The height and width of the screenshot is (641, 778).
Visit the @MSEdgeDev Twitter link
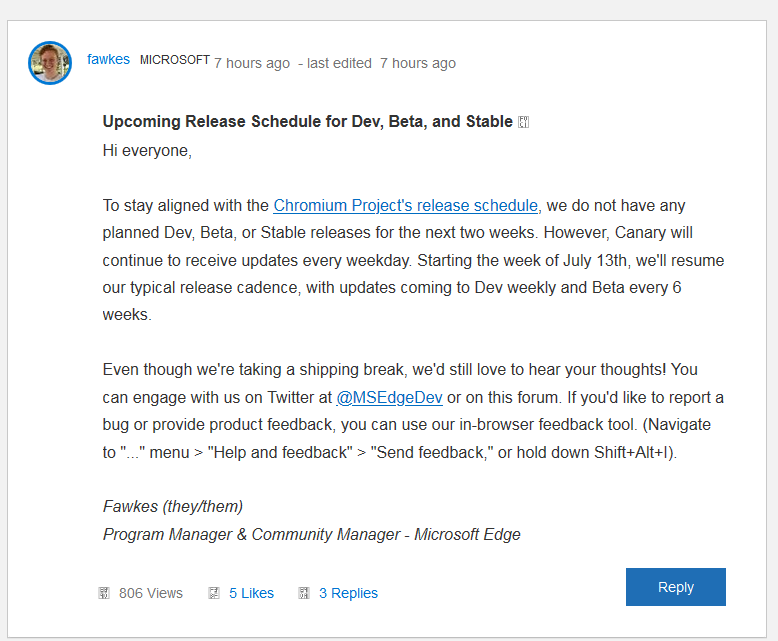pos(389,397)
